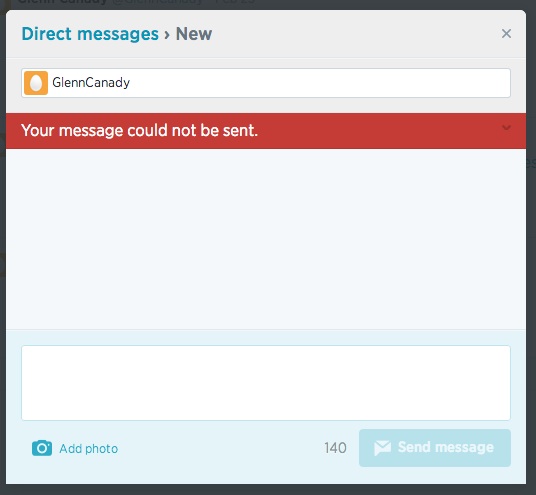Screen dimensions: 536x495
Task: Click the dimmed tweet header behind dialog
Action: click(137, 3)
